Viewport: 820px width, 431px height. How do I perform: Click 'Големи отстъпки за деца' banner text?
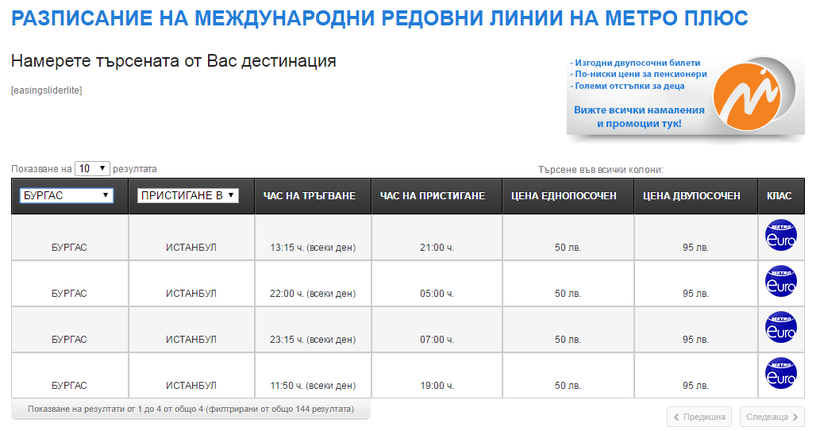627,86
